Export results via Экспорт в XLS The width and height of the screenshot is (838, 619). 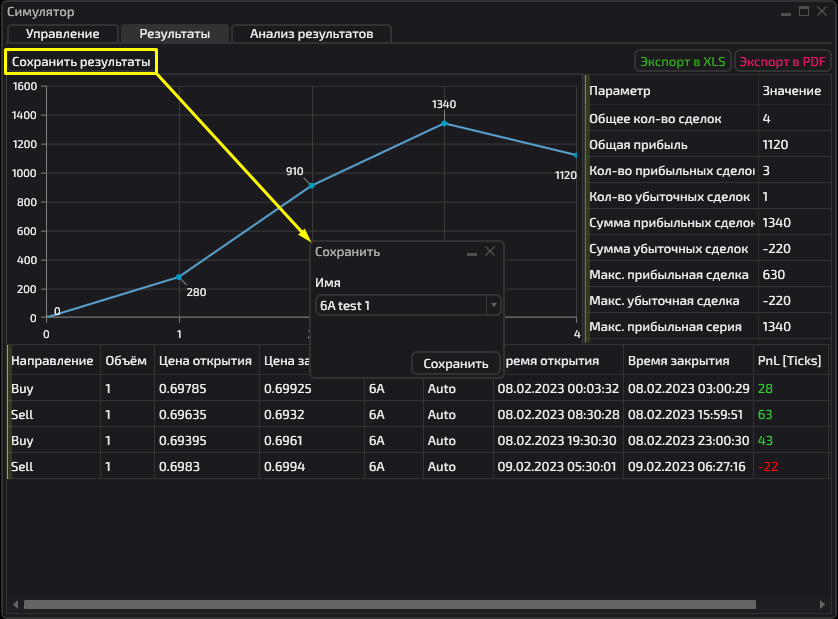682,61
